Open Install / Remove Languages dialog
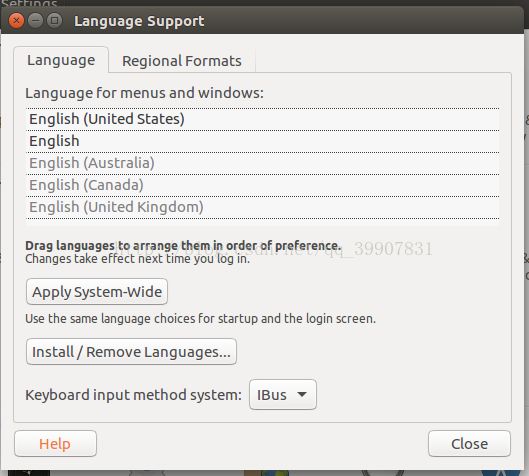529x476 pixels. point(131,352)
